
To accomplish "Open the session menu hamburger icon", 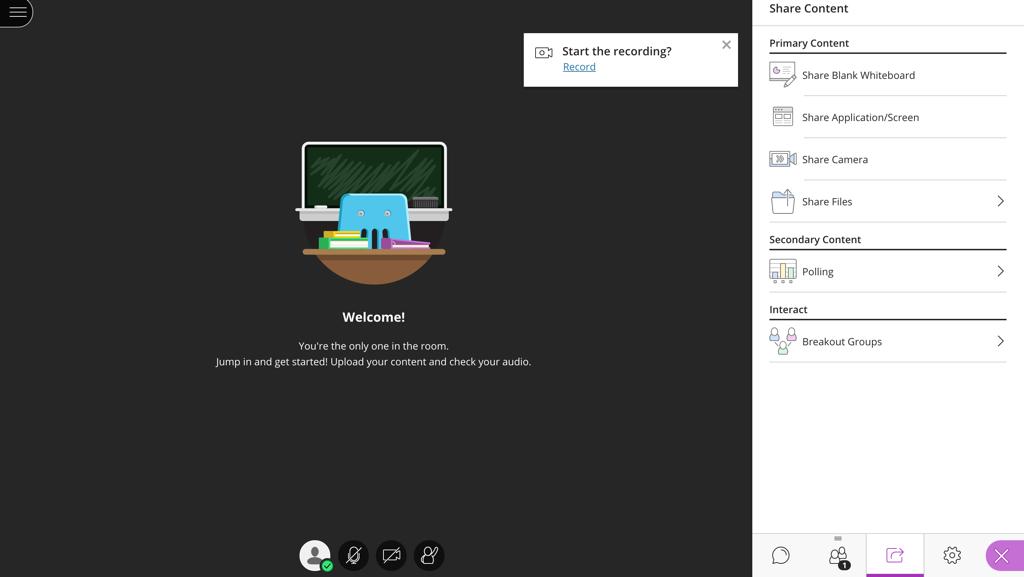I will (x=17, y=13).
